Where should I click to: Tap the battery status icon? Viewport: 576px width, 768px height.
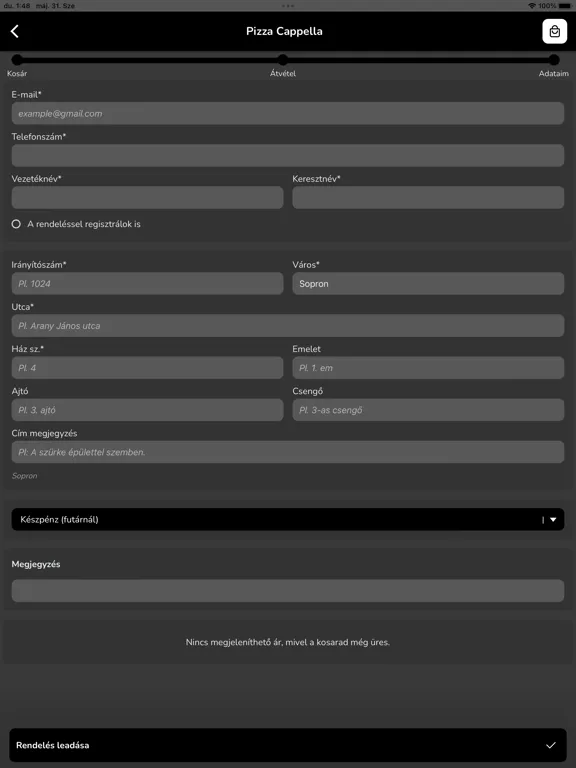pyautogui.click(x=565, y=5)
